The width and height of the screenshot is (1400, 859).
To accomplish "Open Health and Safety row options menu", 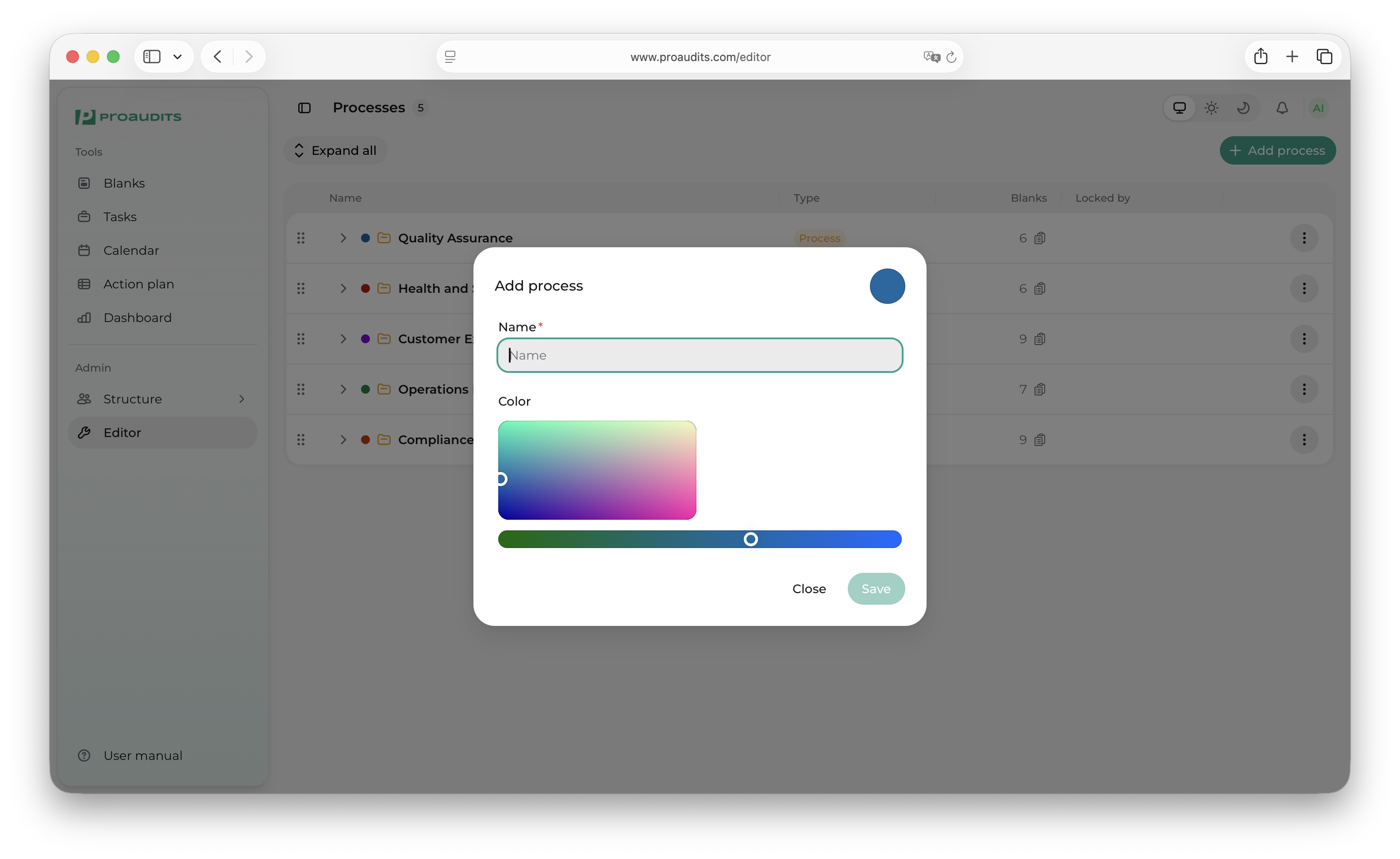I will click(1304, 288).
